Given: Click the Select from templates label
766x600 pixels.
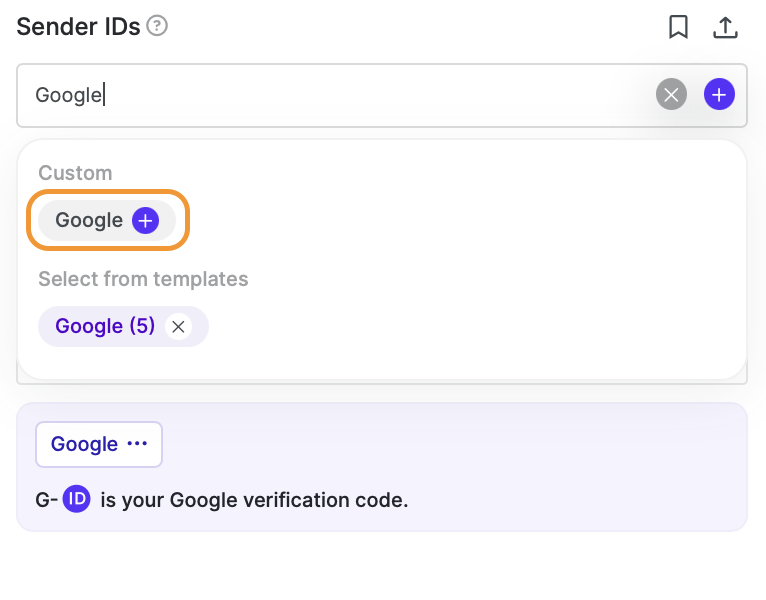Looking at the screenshot, I should click(143, 279).
